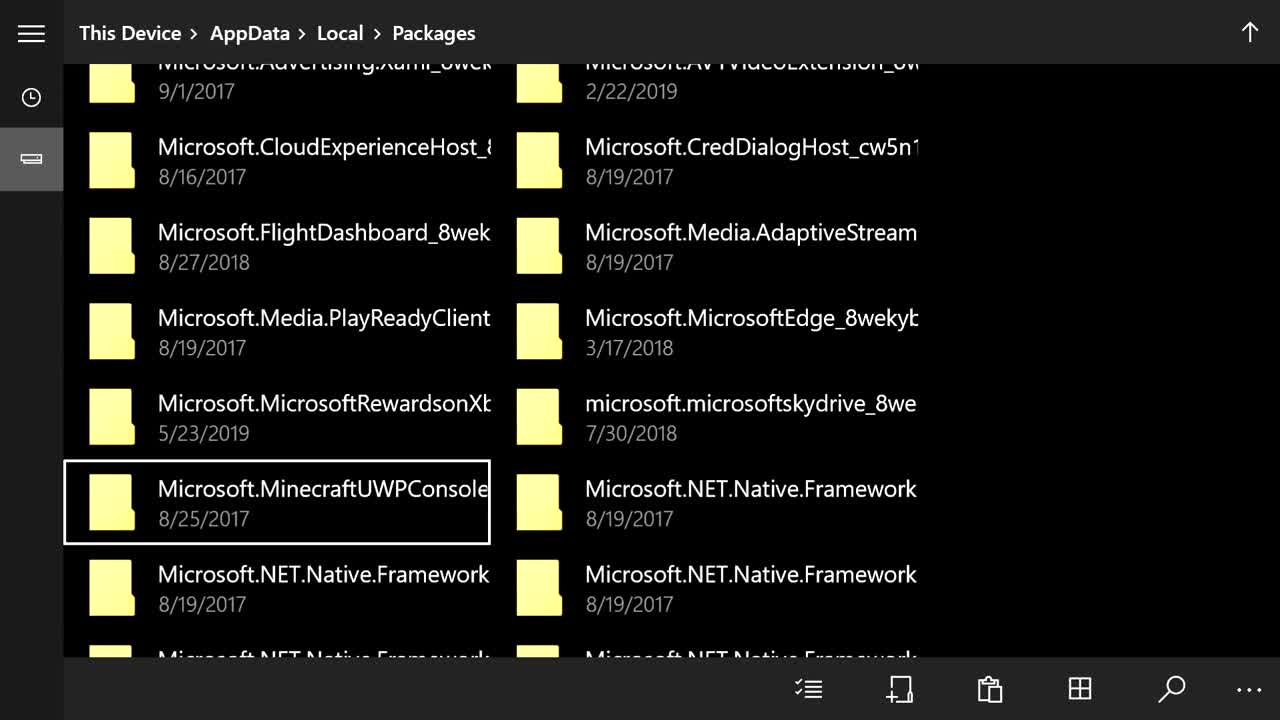Open the more options ellipsis
The height and width of the screenshot is (720, 1280).
coord(1249,690)
